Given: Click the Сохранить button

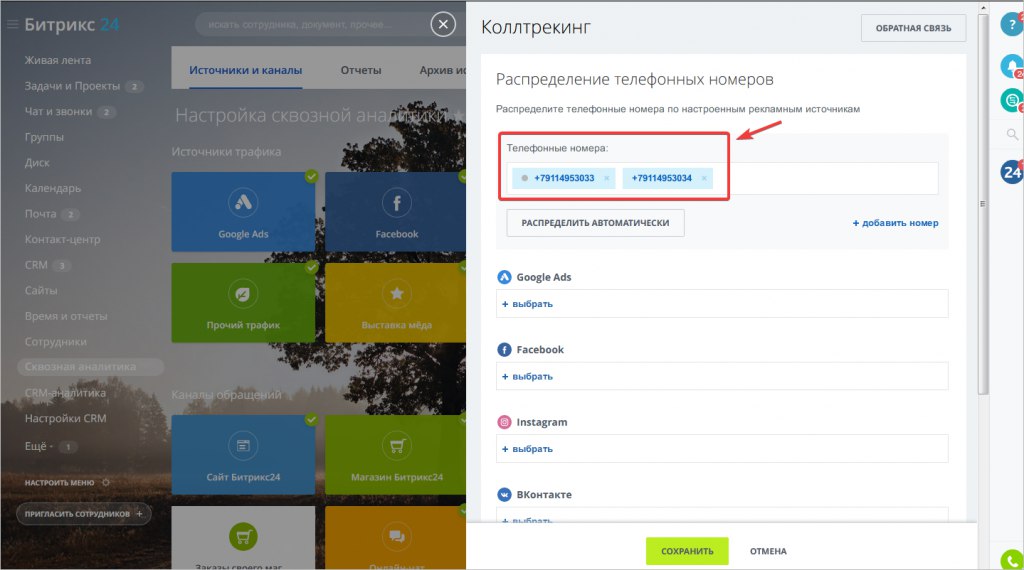Looking at the screenshot, I should [687, 551].
